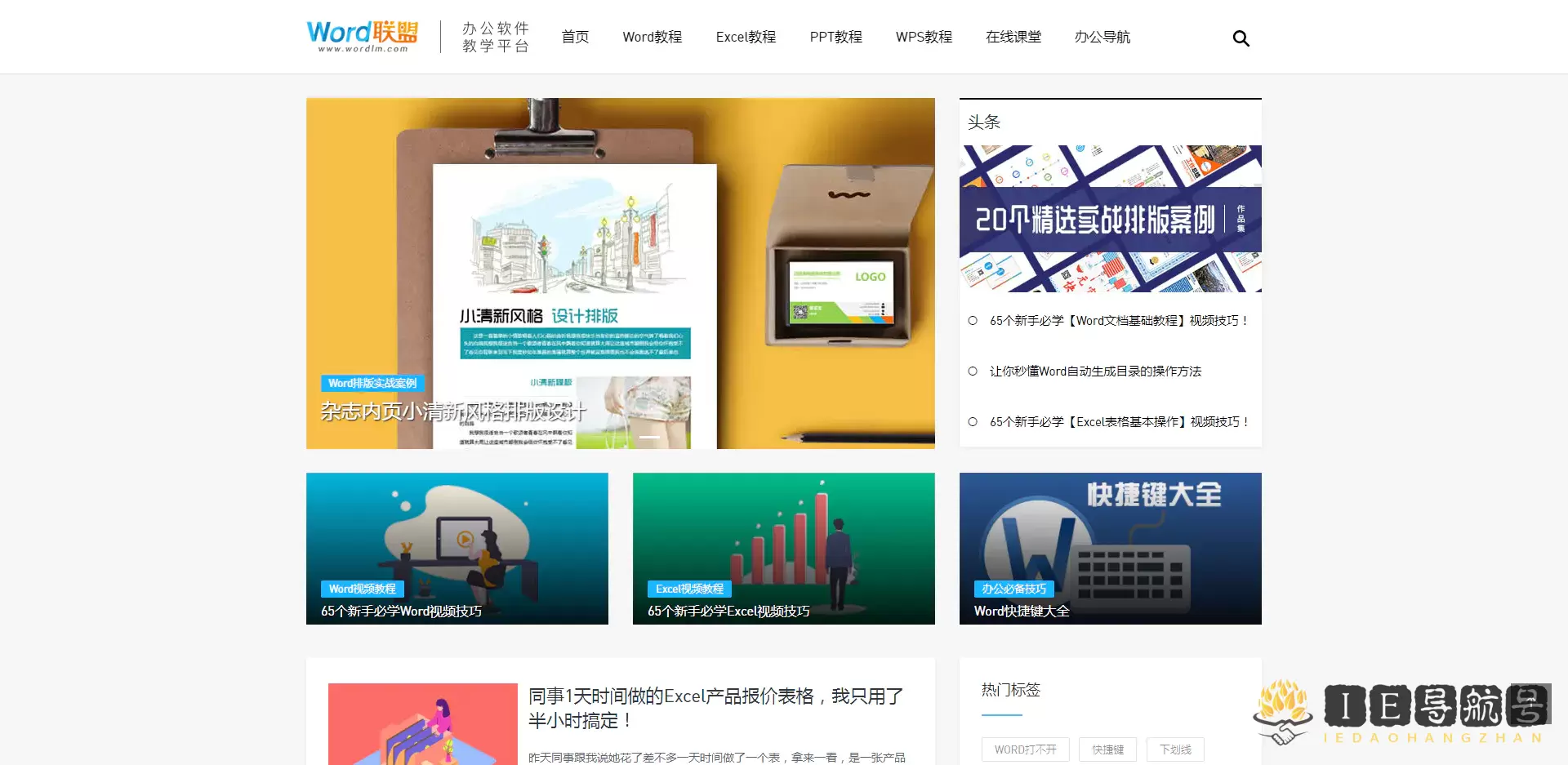Open the 办公导航 nav link

point(1102,37)
